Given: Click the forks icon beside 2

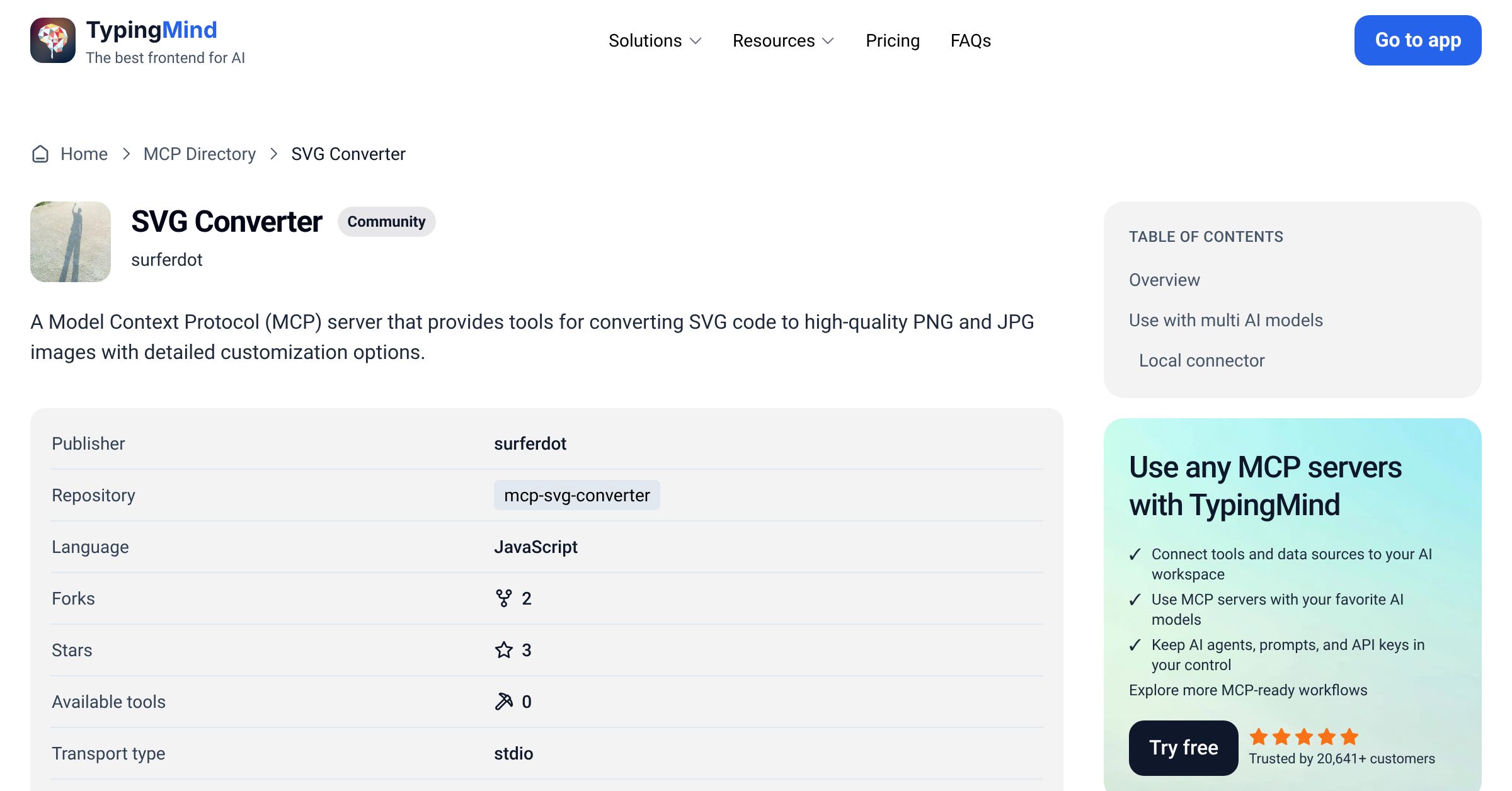Looking at the screenshot, I should click(504, 598).
